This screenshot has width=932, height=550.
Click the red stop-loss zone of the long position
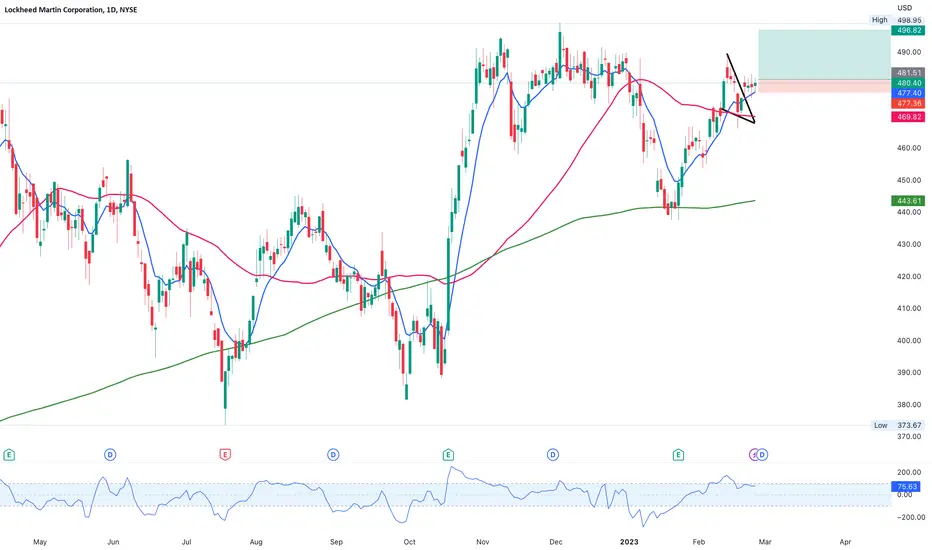point(824,86)
